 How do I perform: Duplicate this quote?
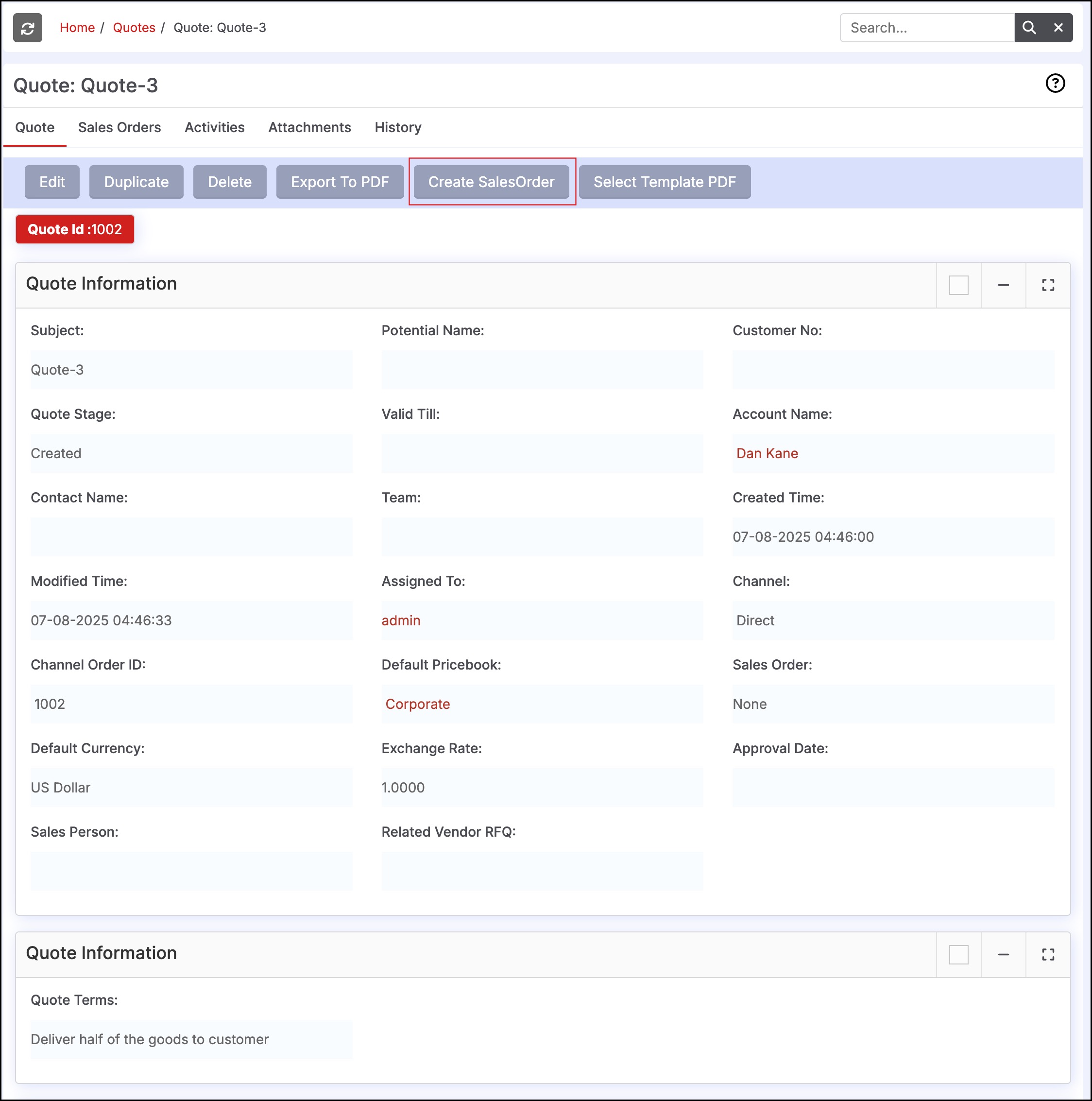click(136, 182)
